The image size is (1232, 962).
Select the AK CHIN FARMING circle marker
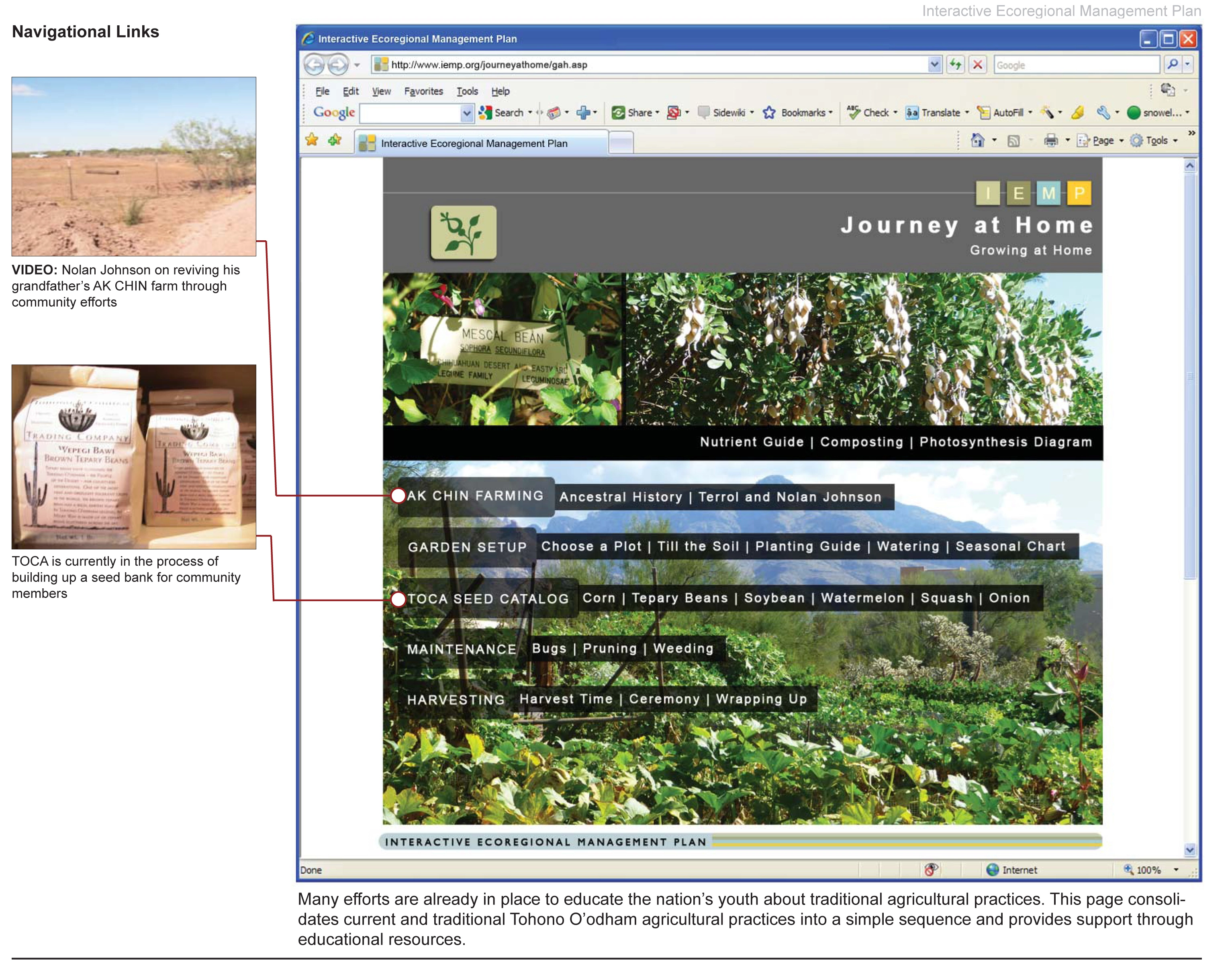pyautogui.click(x=398, y=496)
